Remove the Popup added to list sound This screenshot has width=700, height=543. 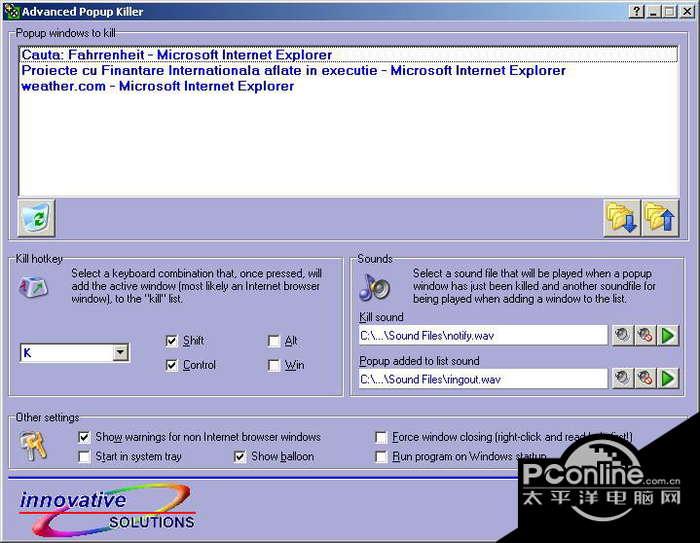click(645, 379)
